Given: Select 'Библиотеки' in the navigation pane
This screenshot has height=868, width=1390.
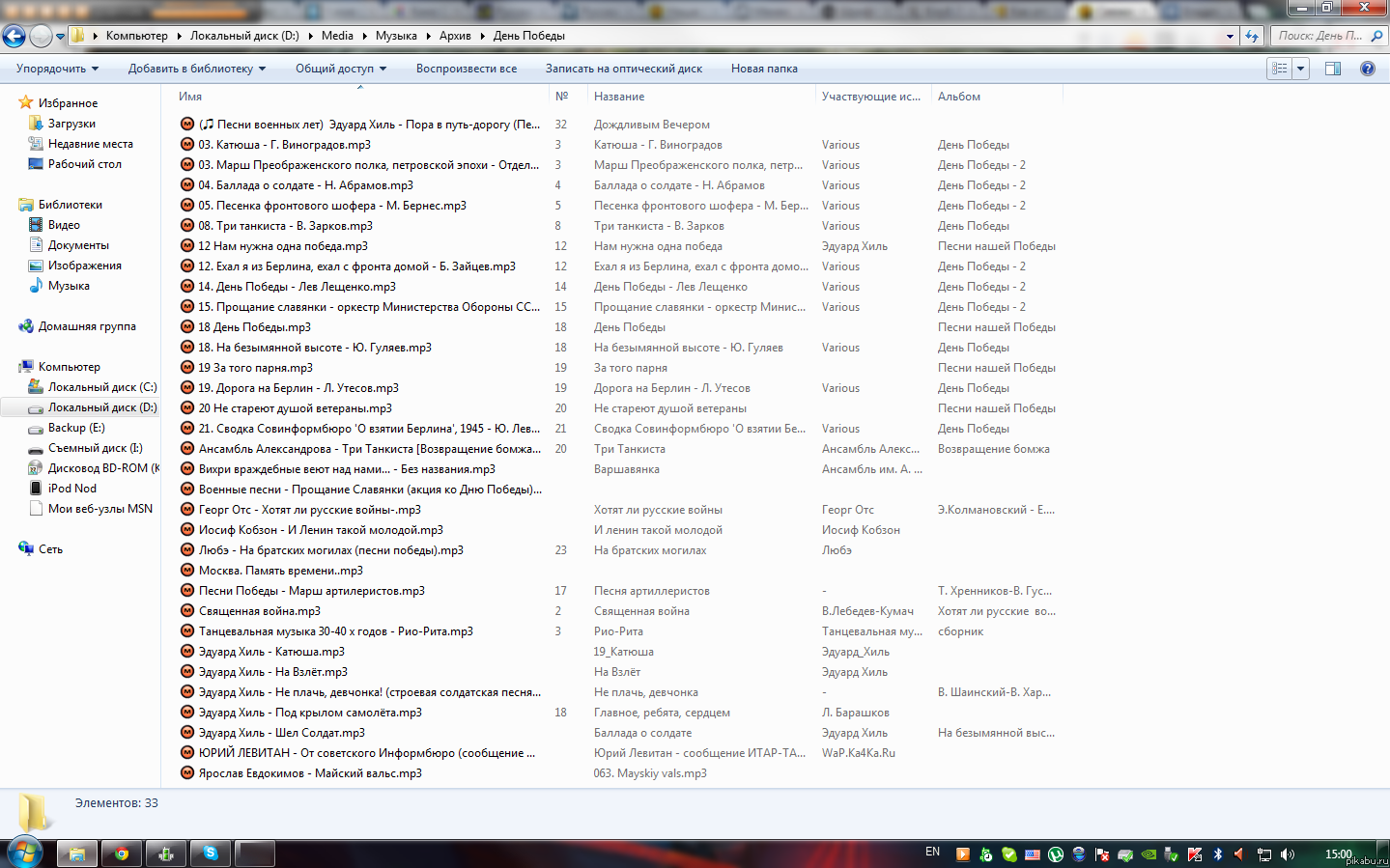Looking at the screenshot, I should pyautogui.click(x=70, y=205).
